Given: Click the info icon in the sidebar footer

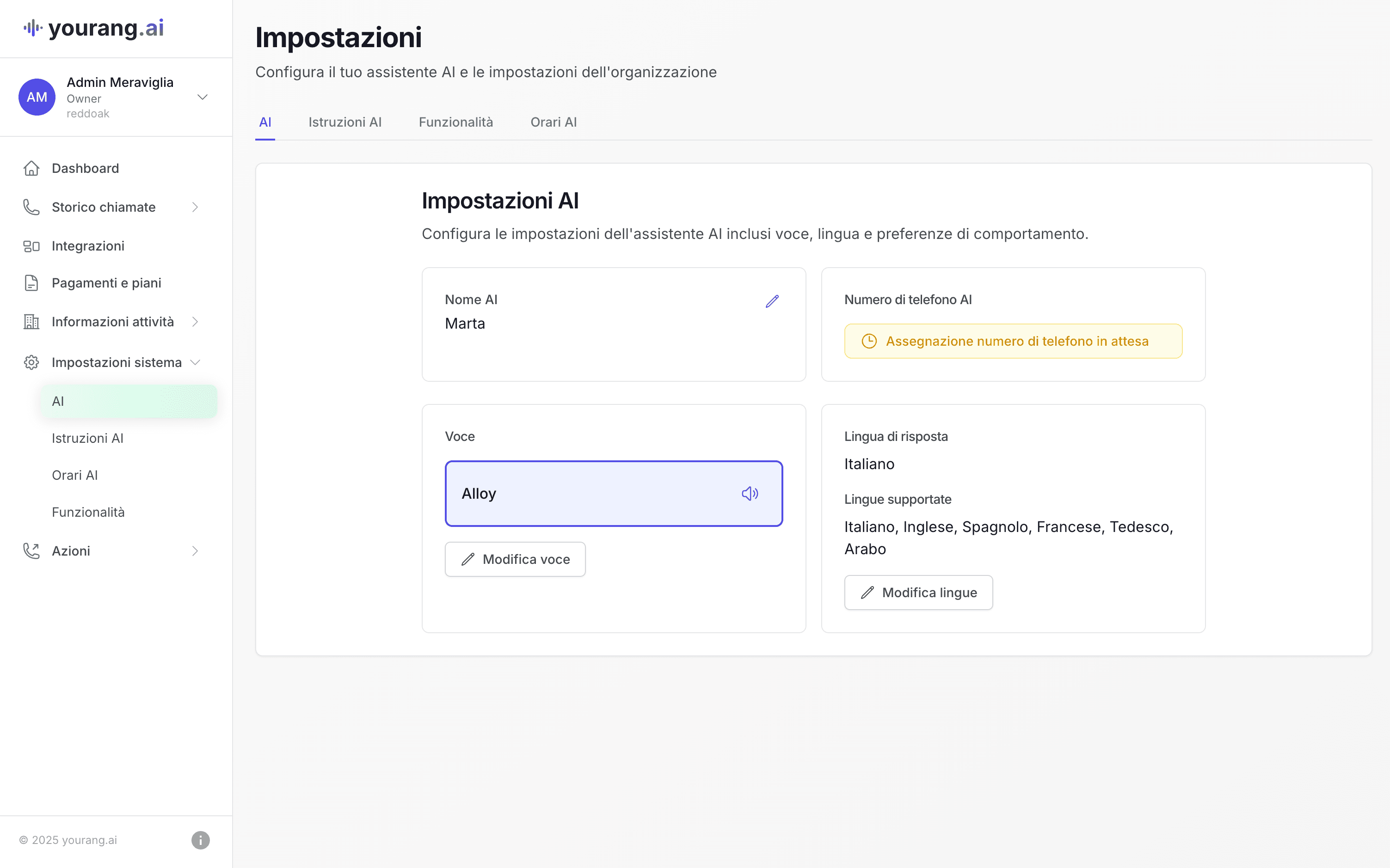Looking at the screenshot, I should 201,840.
